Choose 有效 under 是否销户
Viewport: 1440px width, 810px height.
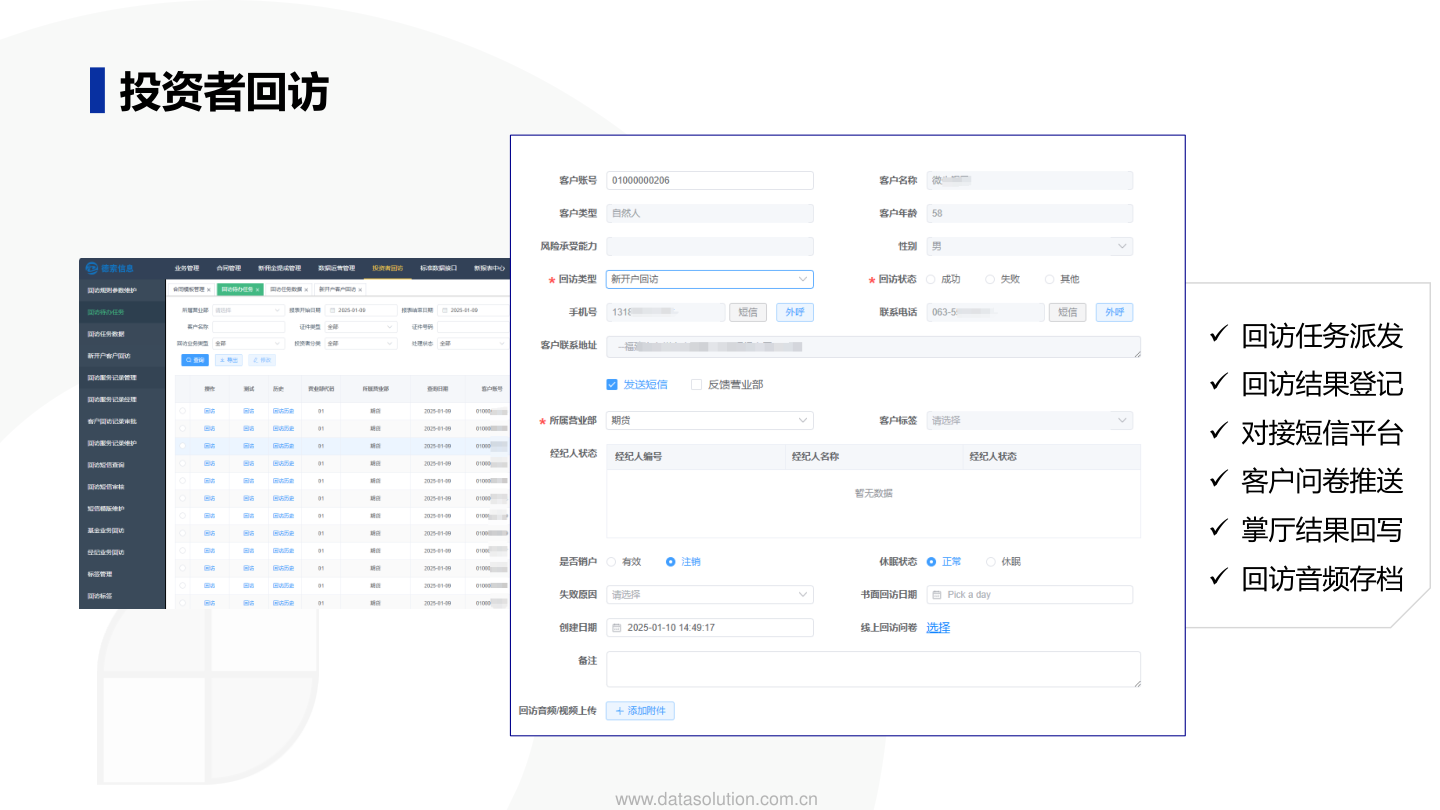pos(611,562)
